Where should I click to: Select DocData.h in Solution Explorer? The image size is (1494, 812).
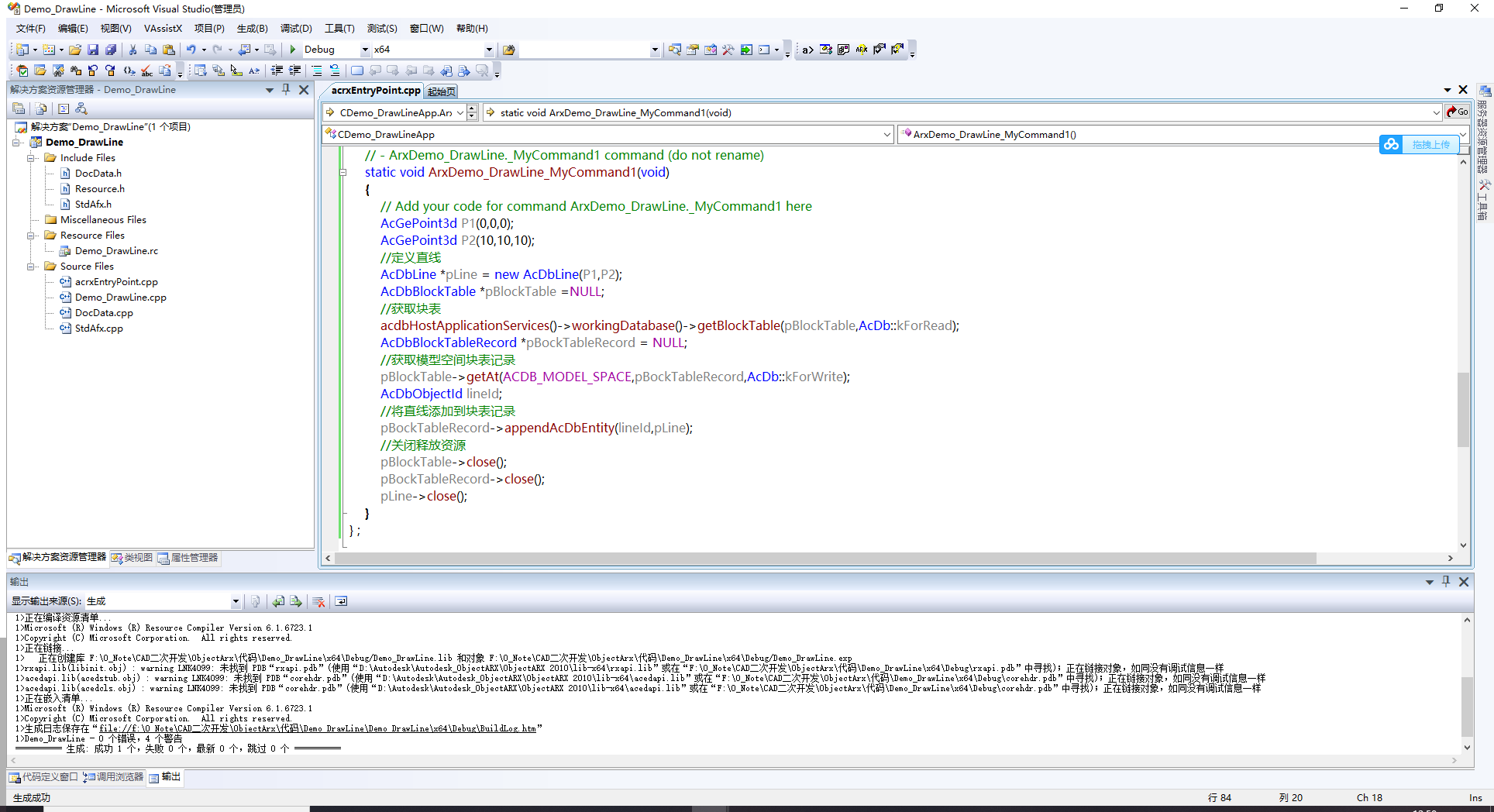pyautogui.click(x=98, y=174)
